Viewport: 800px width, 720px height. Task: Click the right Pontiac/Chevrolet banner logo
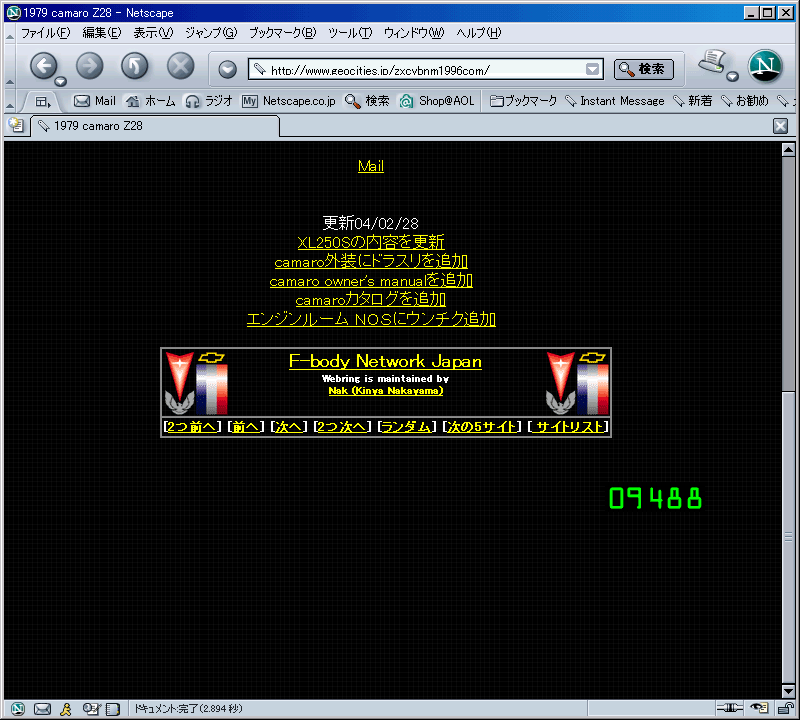coord(578,383)
